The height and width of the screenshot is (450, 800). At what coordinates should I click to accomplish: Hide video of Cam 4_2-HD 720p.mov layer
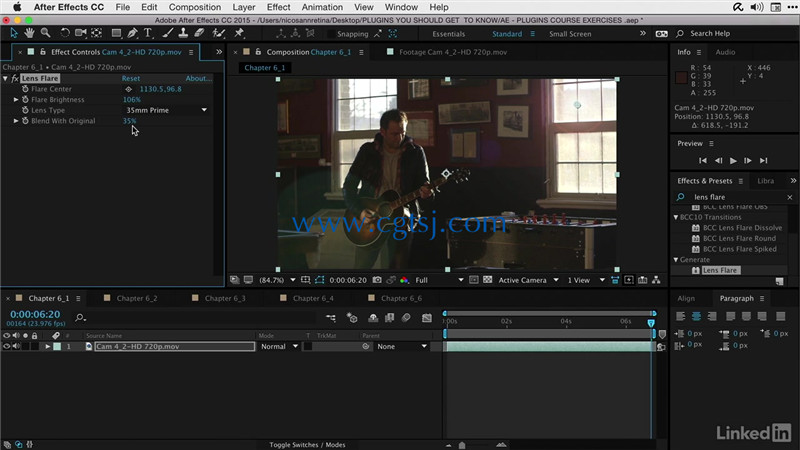7,346
